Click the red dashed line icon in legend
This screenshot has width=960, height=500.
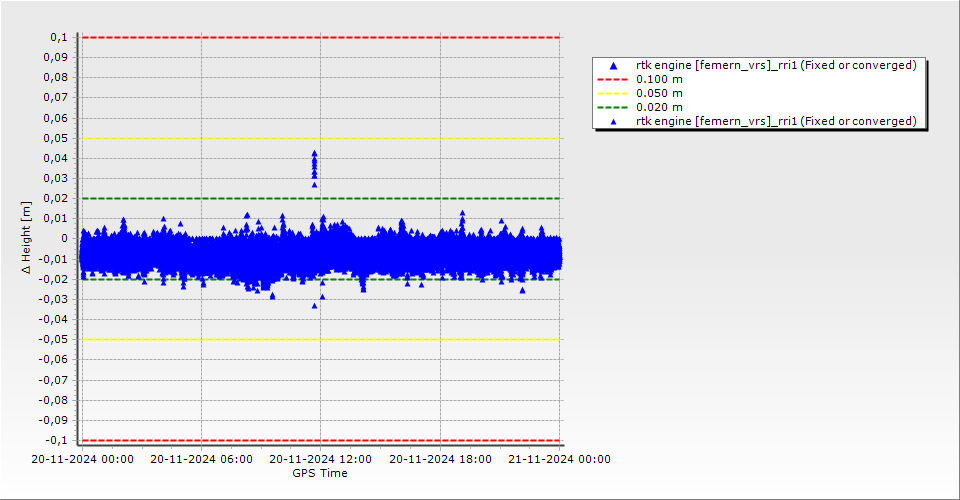(x=614, y=79)
